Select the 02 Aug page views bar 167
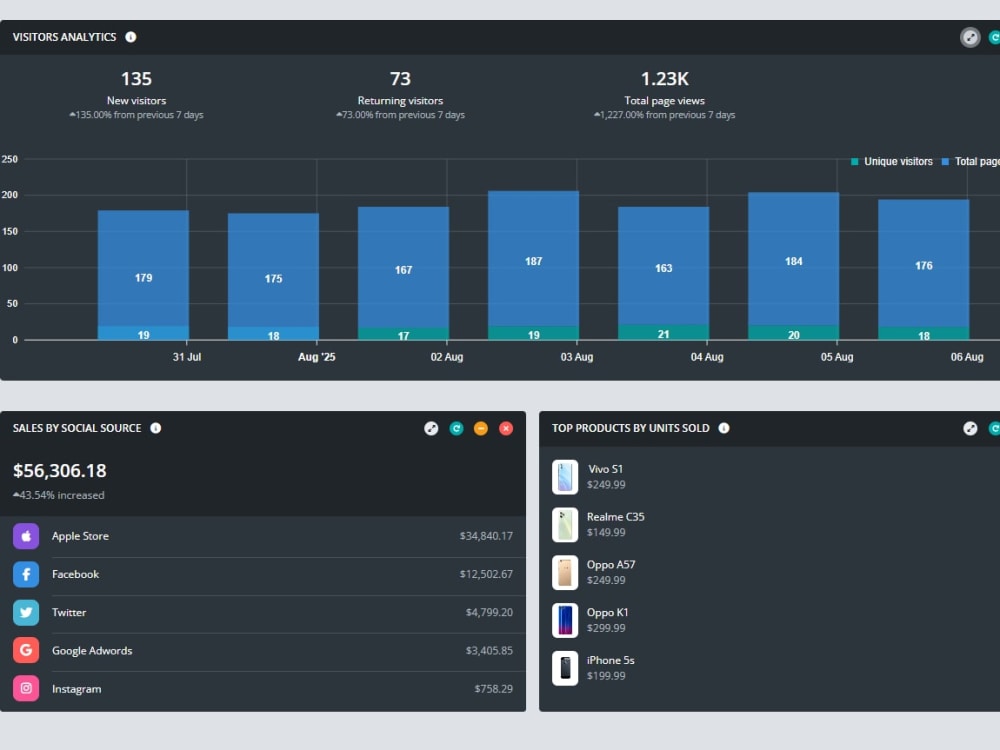The width and height of the screenshot is (1000, 750). [404, 267]
